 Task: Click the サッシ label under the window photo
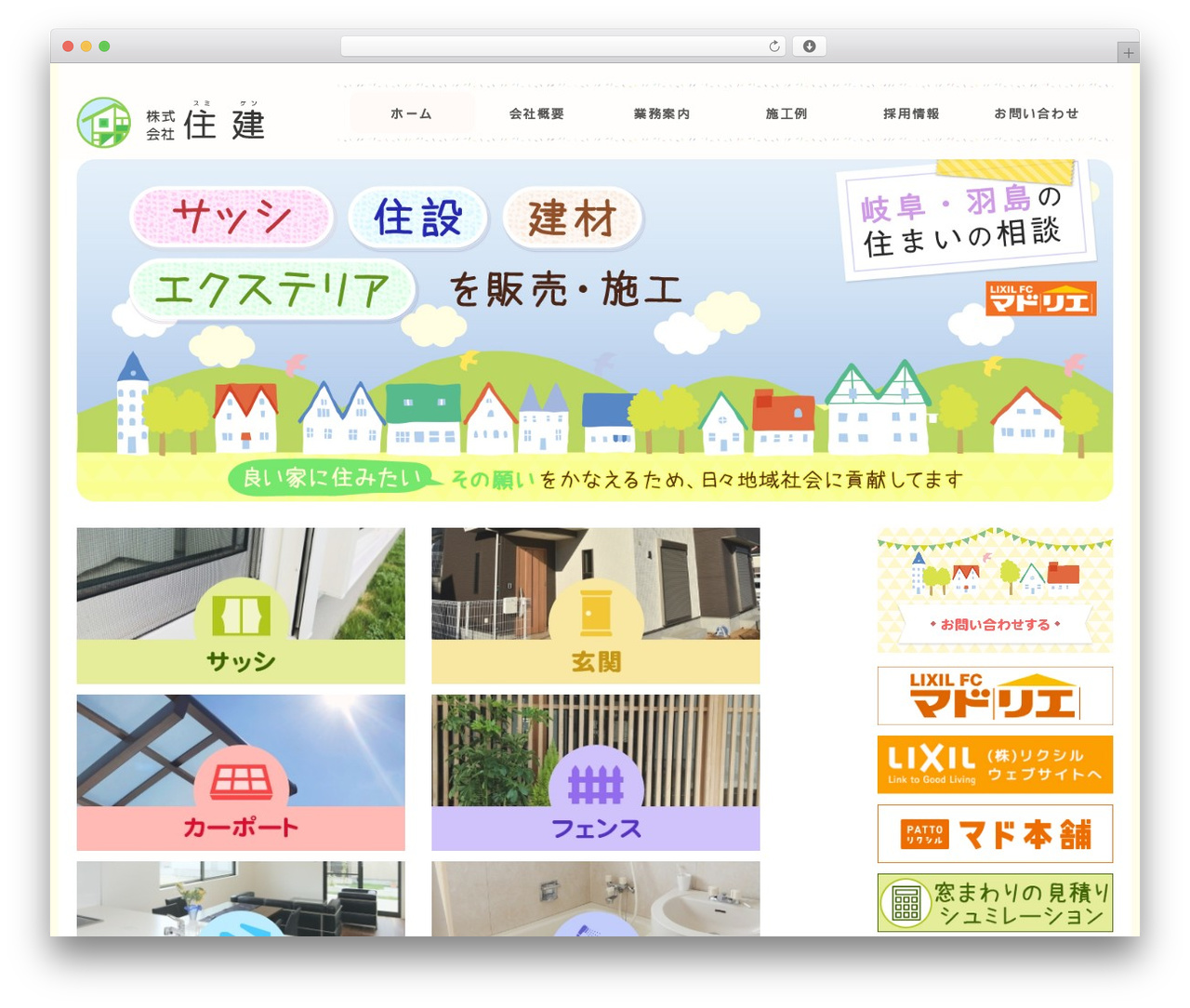241,662
